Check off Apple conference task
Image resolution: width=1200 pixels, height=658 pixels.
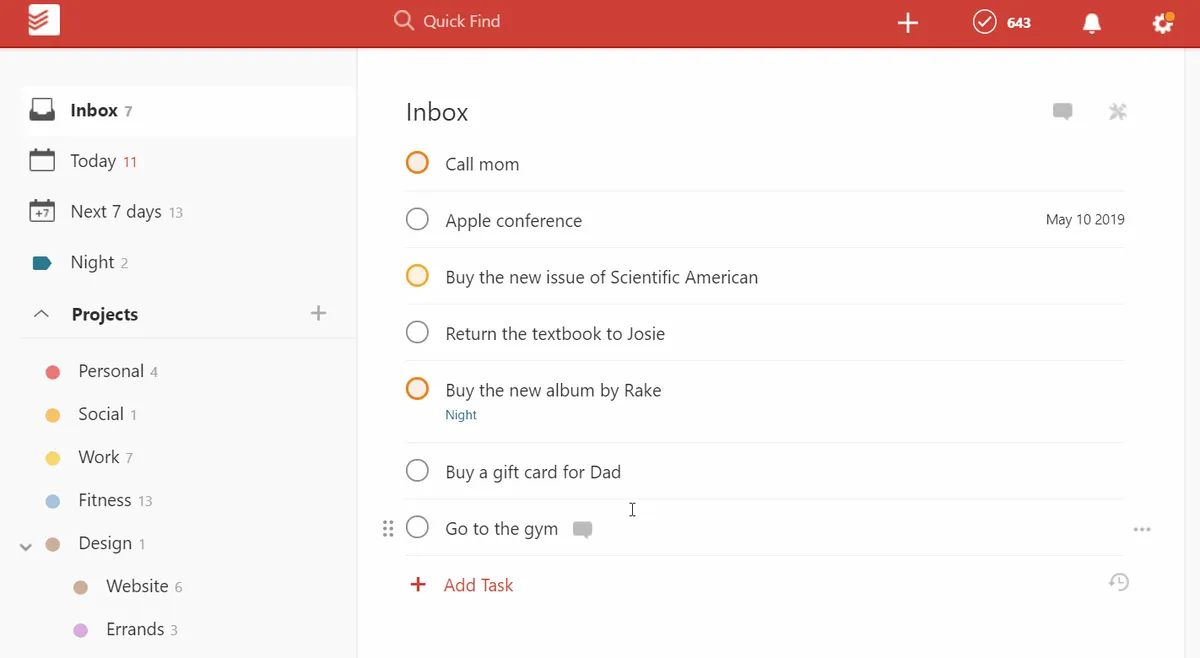click(x=417, y=220)
